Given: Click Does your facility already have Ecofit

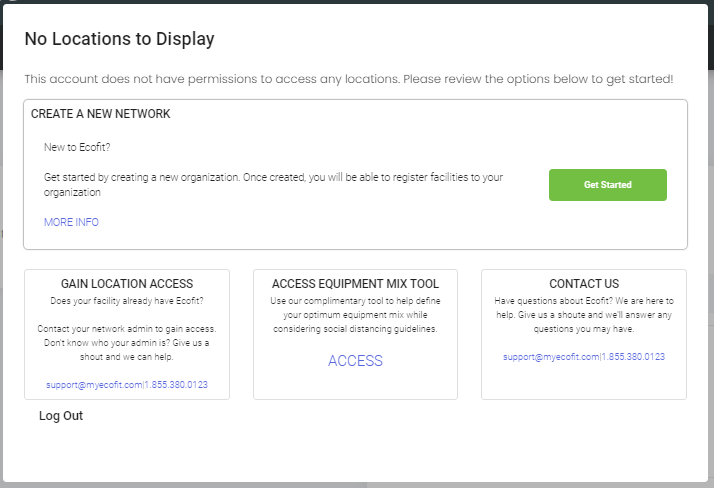Looking at the screenshot, I should click(x=127, y=301).
